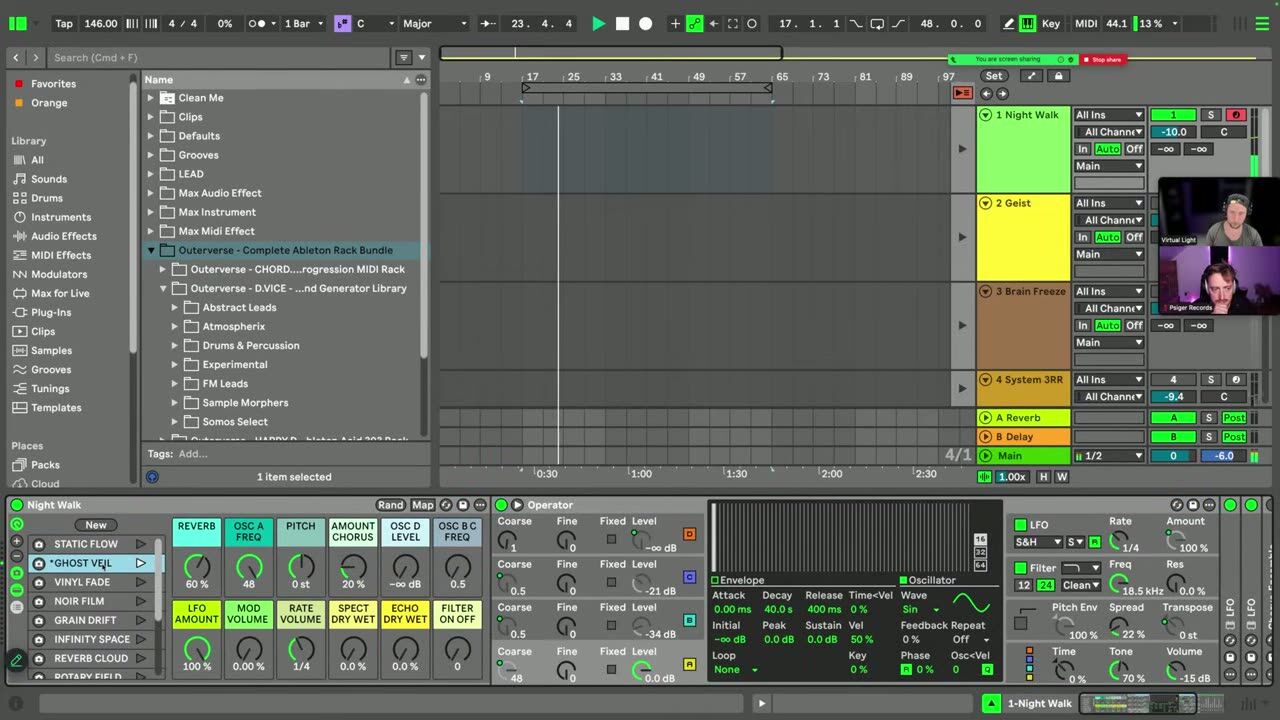Click the Map button in Night Walk
The height and width of the screenshot is (720, 1280).
(423, 505)
